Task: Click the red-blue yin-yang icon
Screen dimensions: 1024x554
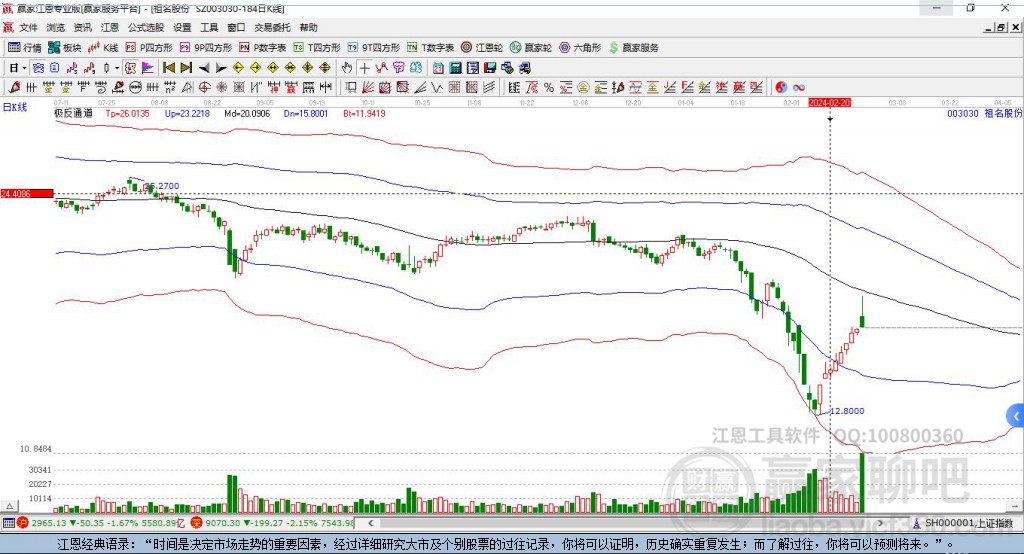Action: click(781, 88)
